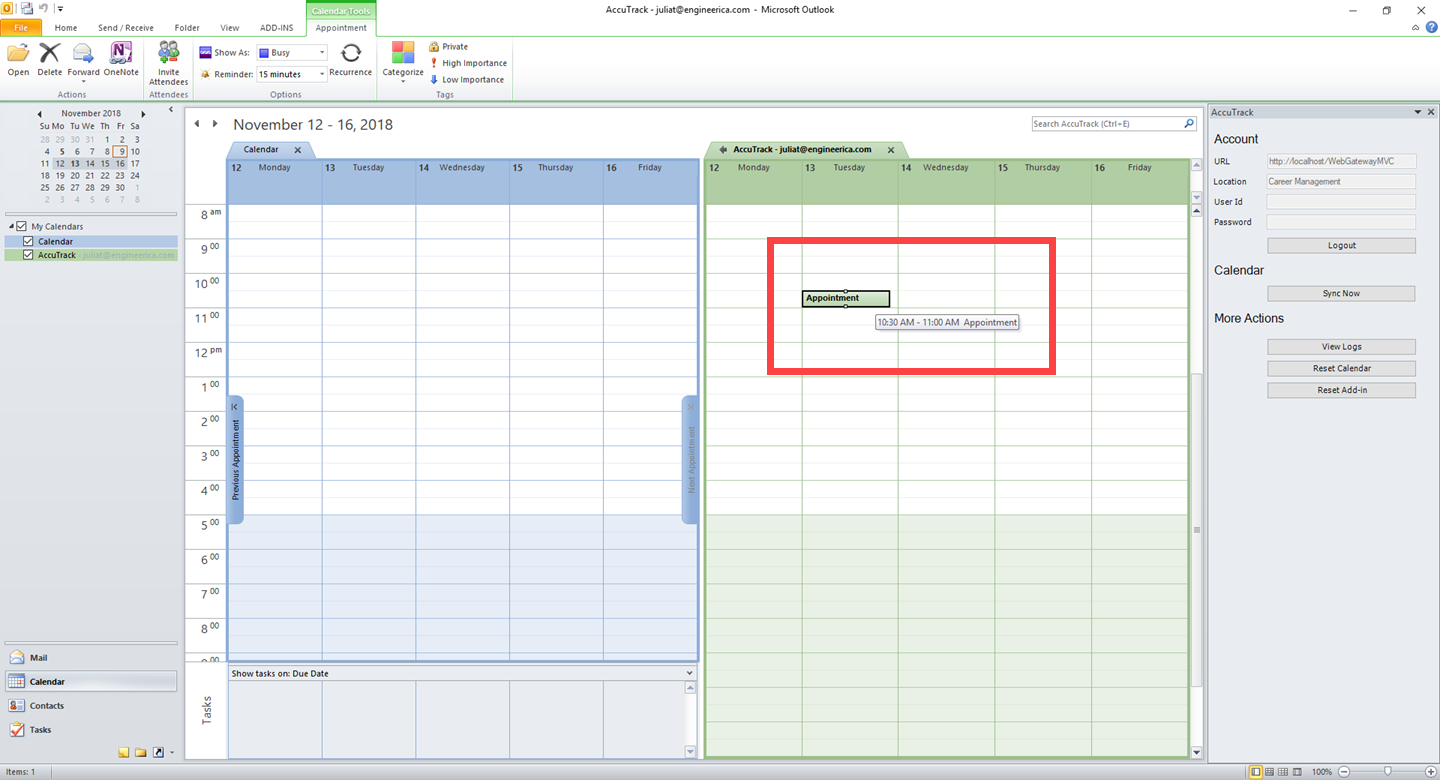This screenshot has width=1440, height=780.
Task: Select the Appointment block at 10:30 AM
Action: click(x=846, y=298)
